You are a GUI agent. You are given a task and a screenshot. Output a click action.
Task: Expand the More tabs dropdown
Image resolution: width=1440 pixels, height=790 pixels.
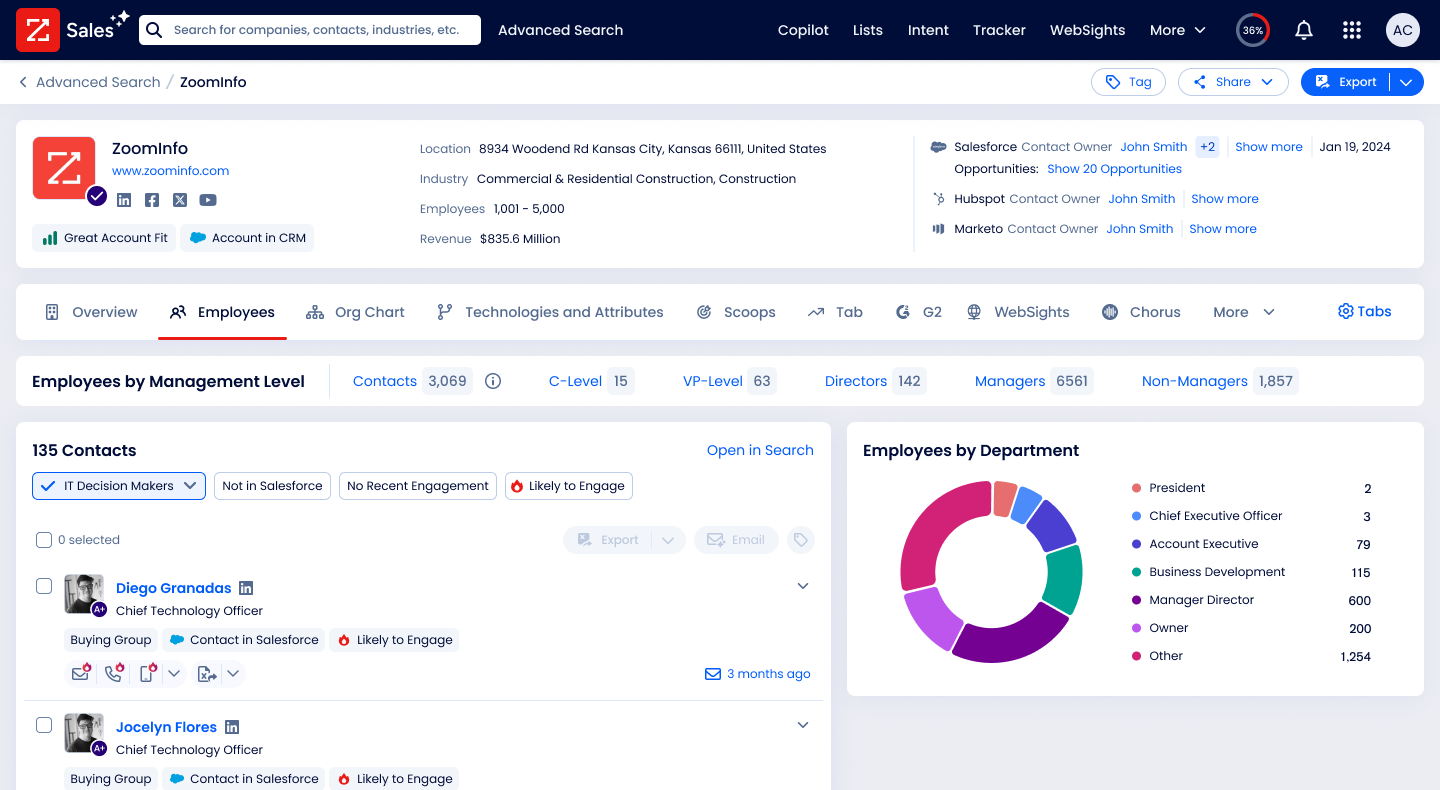coord(1244,312)
